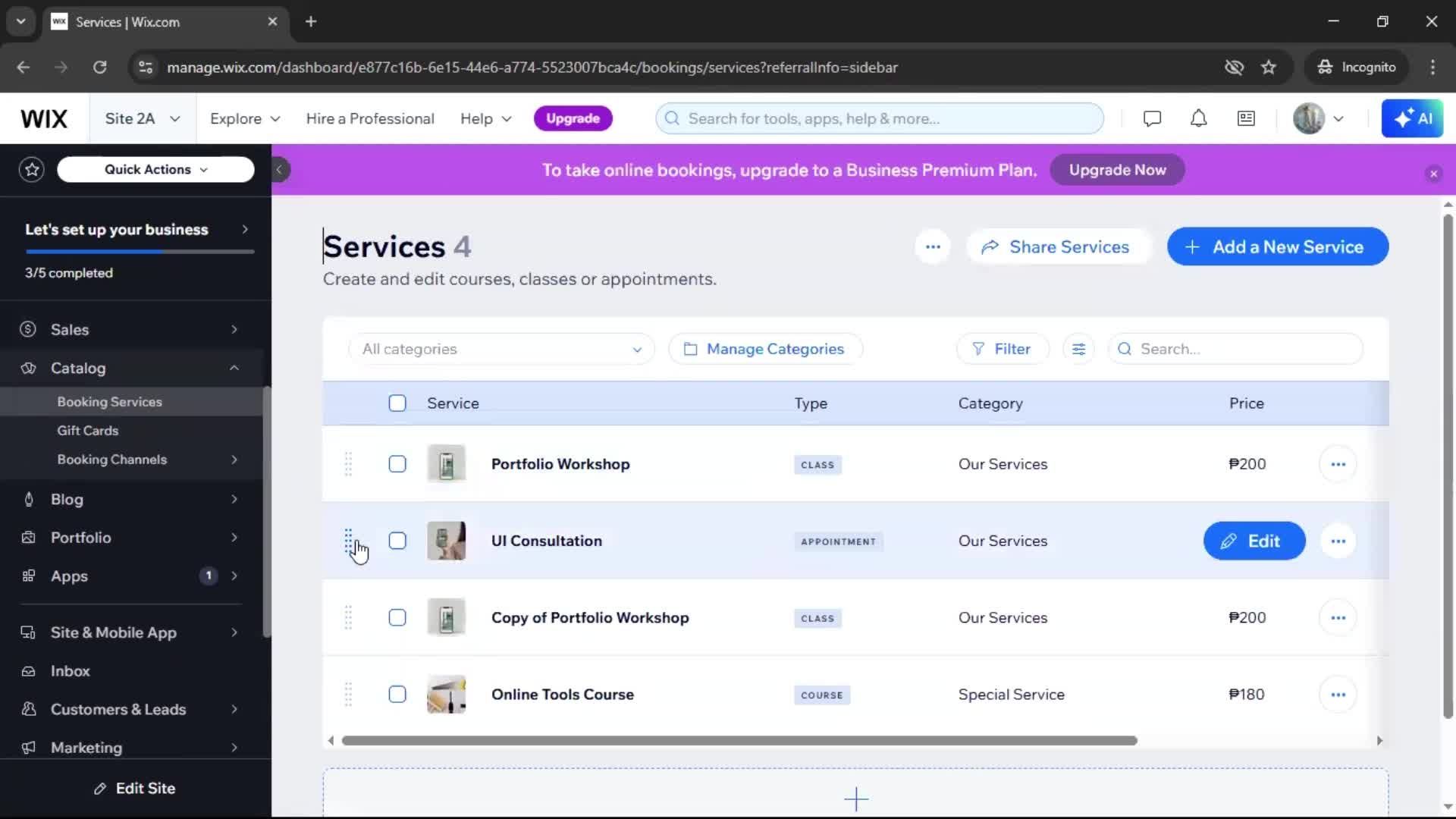1456x819 pixels.
Task: Click drag handle of Copy of Portfolio Workshop
Action: 348,618
